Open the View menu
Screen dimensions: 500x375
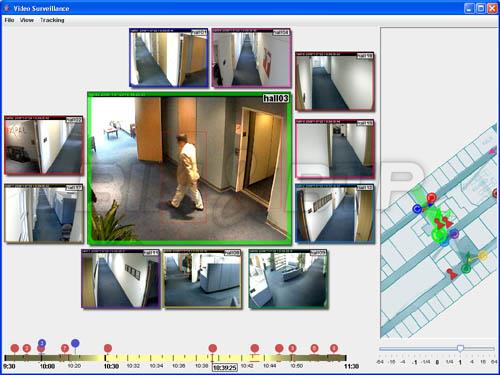coord(27,20)
